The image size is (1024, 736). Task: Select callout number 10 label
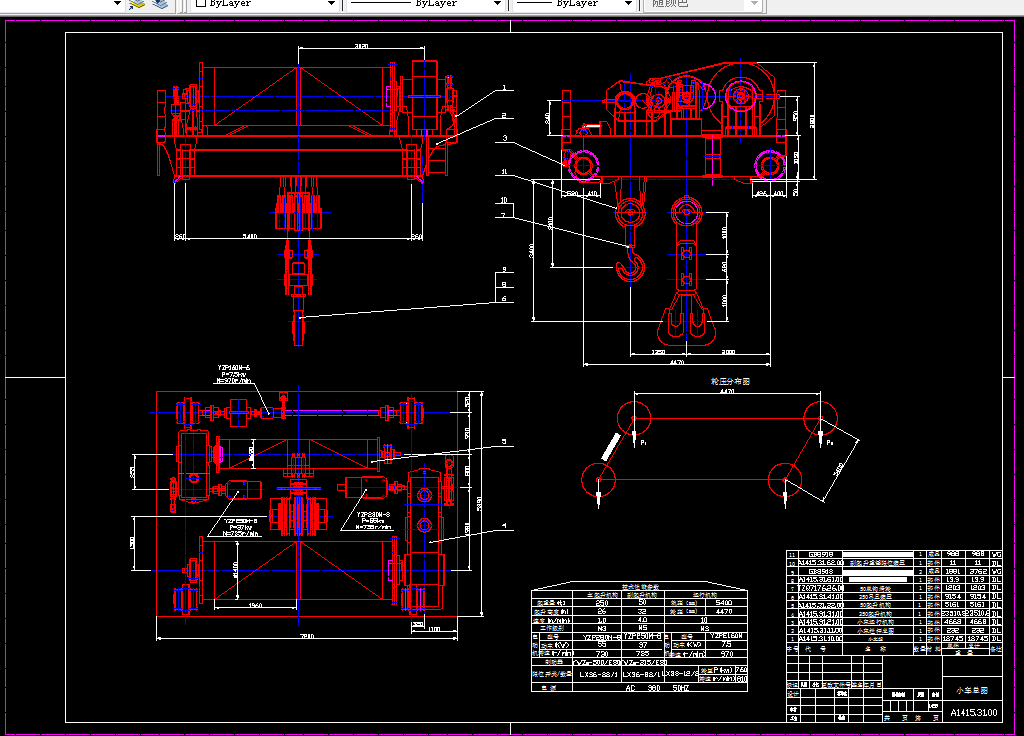tap(504, 200)
